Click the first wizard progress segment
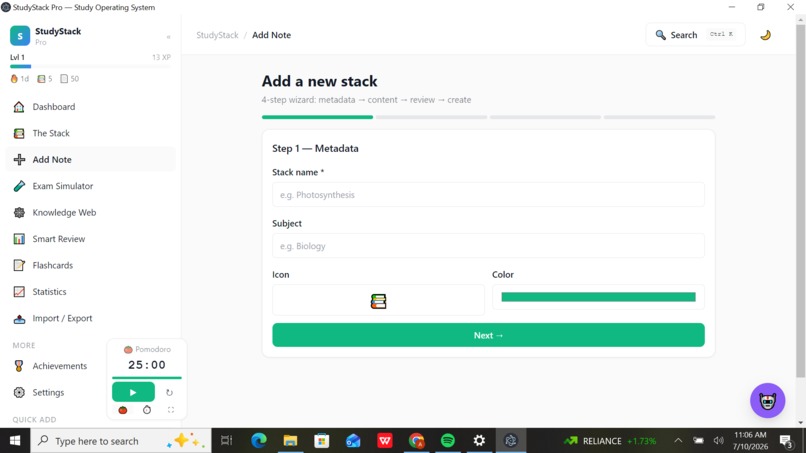 tap(317, 117)
